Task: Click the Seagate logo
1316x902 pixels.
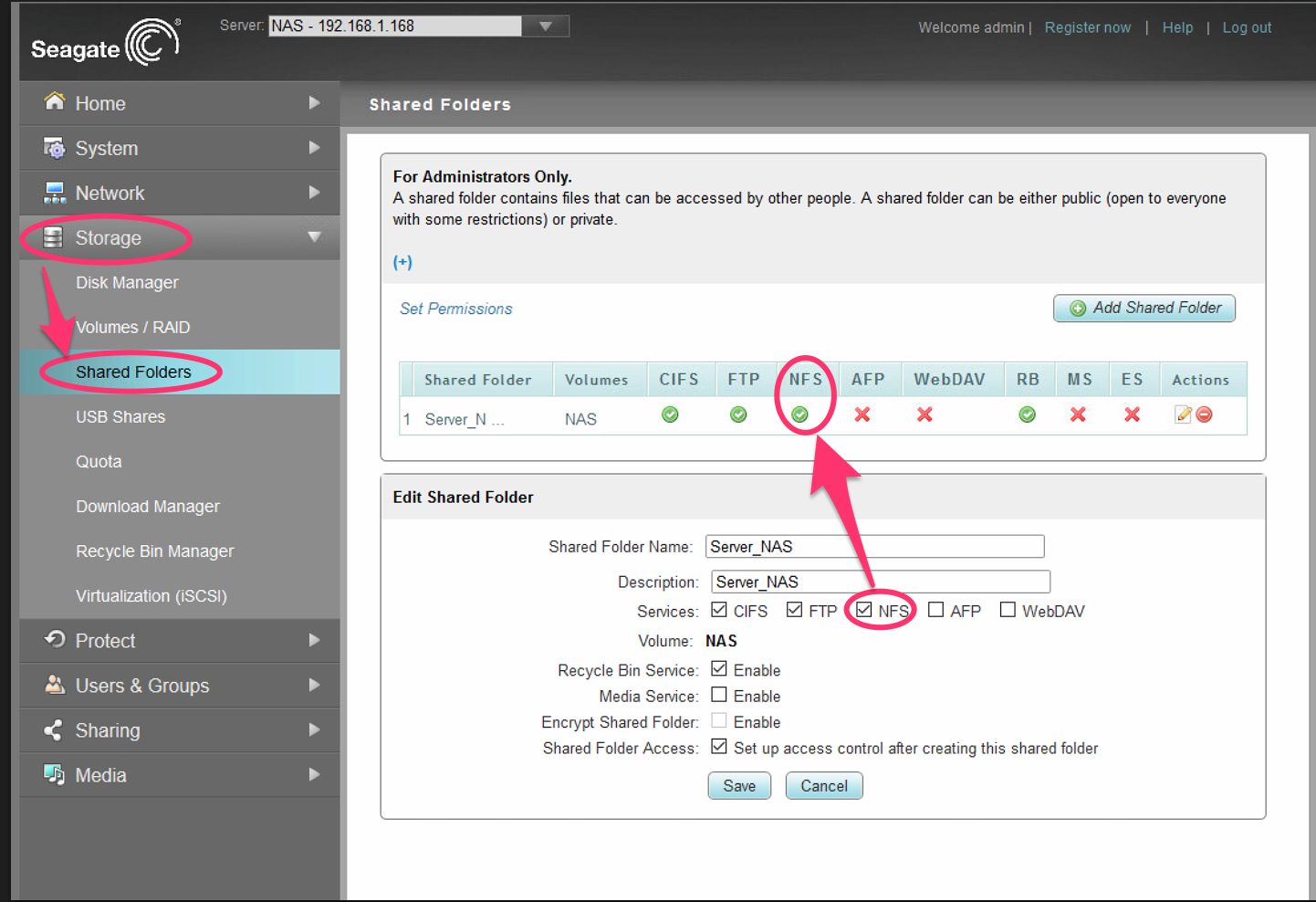Action: click(x=105, y=44)
